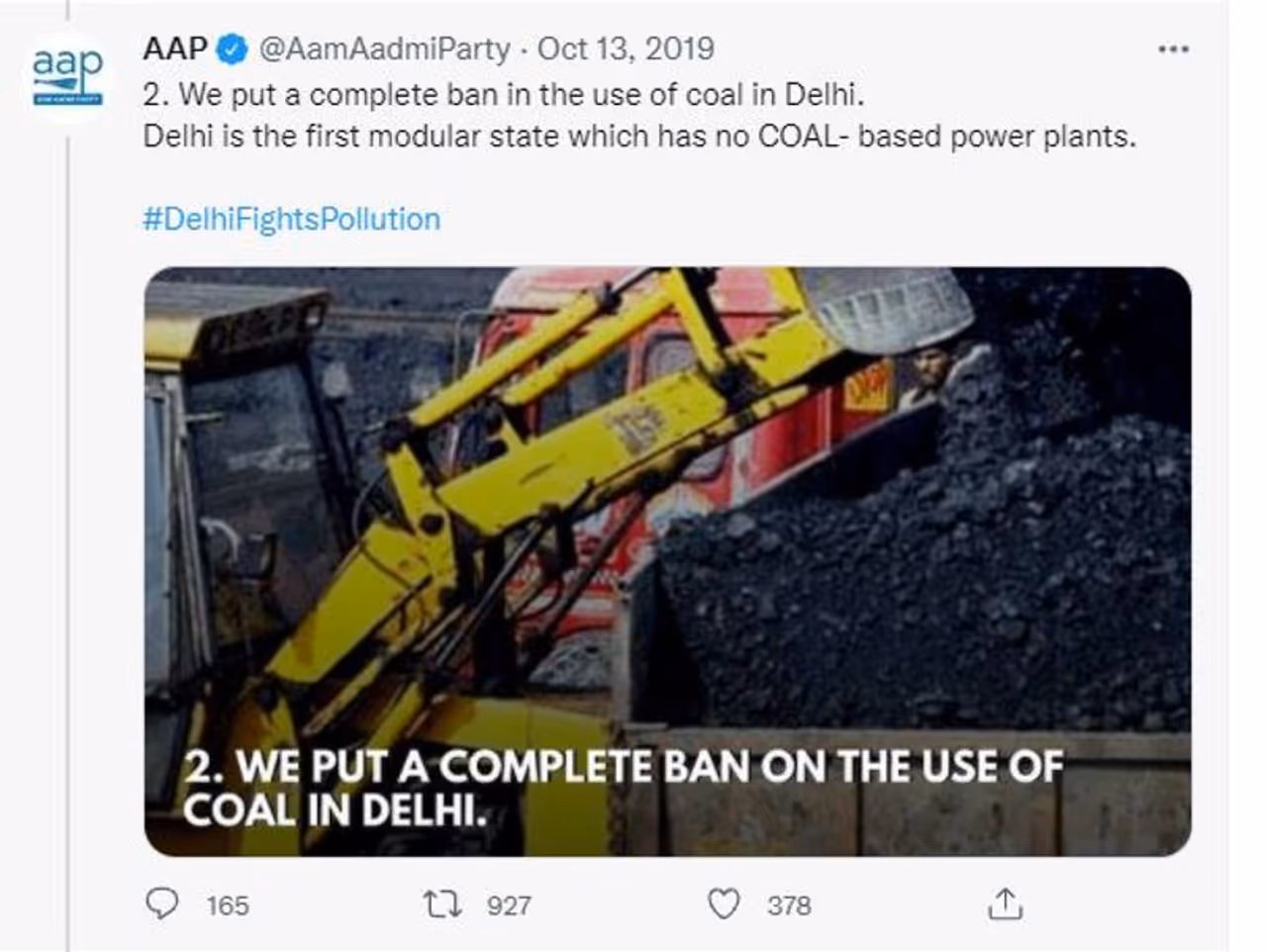Open the share tweet icon
The height and width of the screenshot is (952, 1267).
tap(1005, 904)
